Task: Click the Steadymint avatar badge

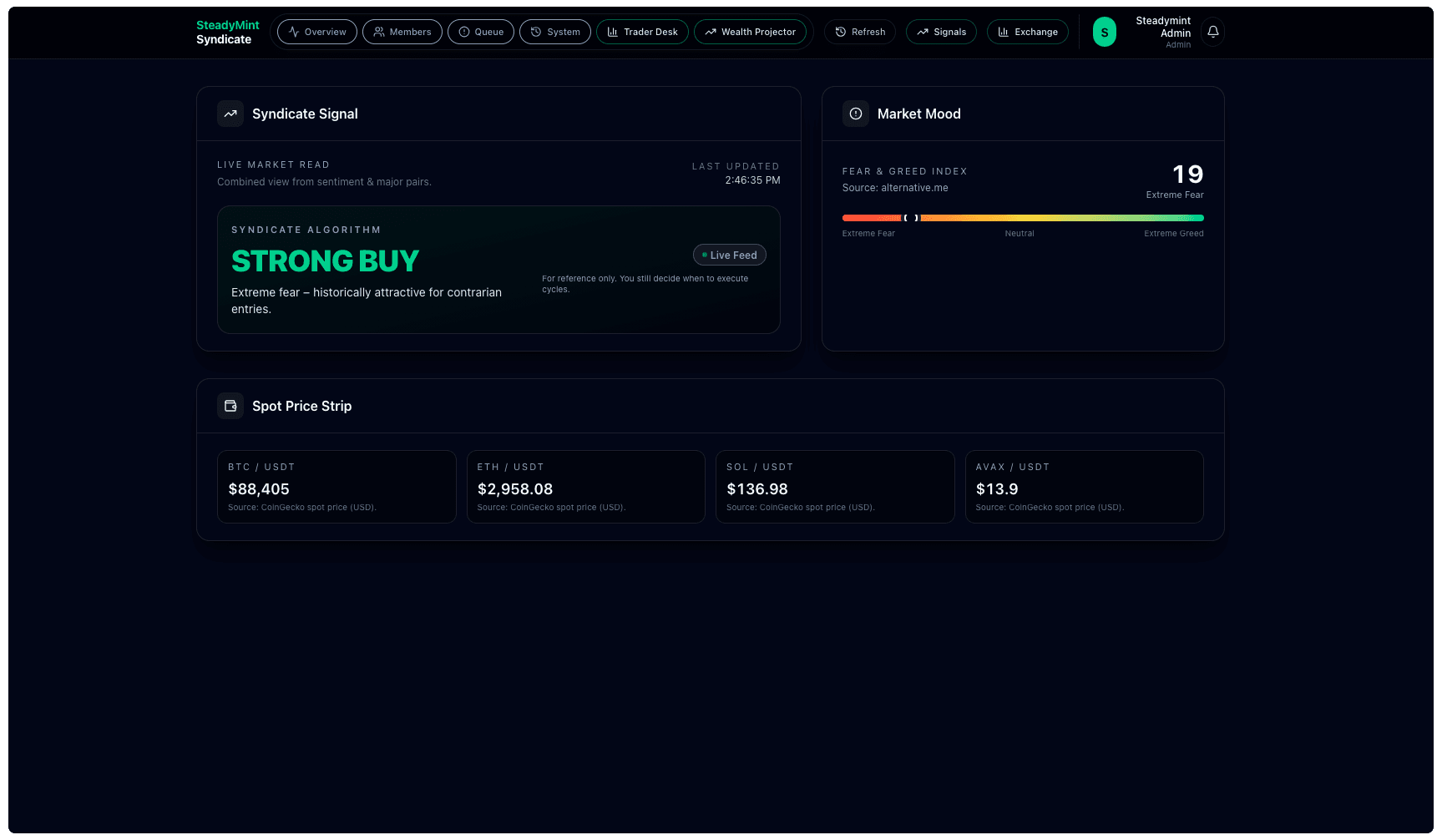Action: (1104, 31)
